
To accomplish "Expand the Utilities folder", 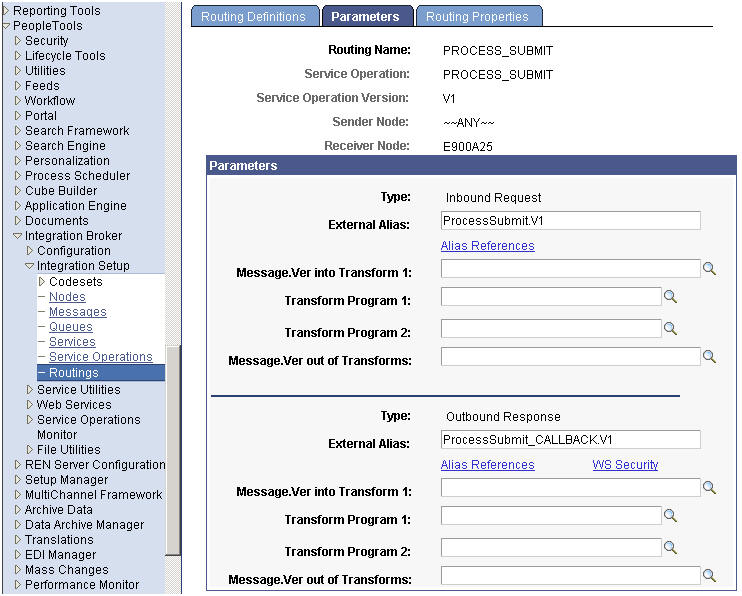I will pyautogui.click(x=18, y=71).
